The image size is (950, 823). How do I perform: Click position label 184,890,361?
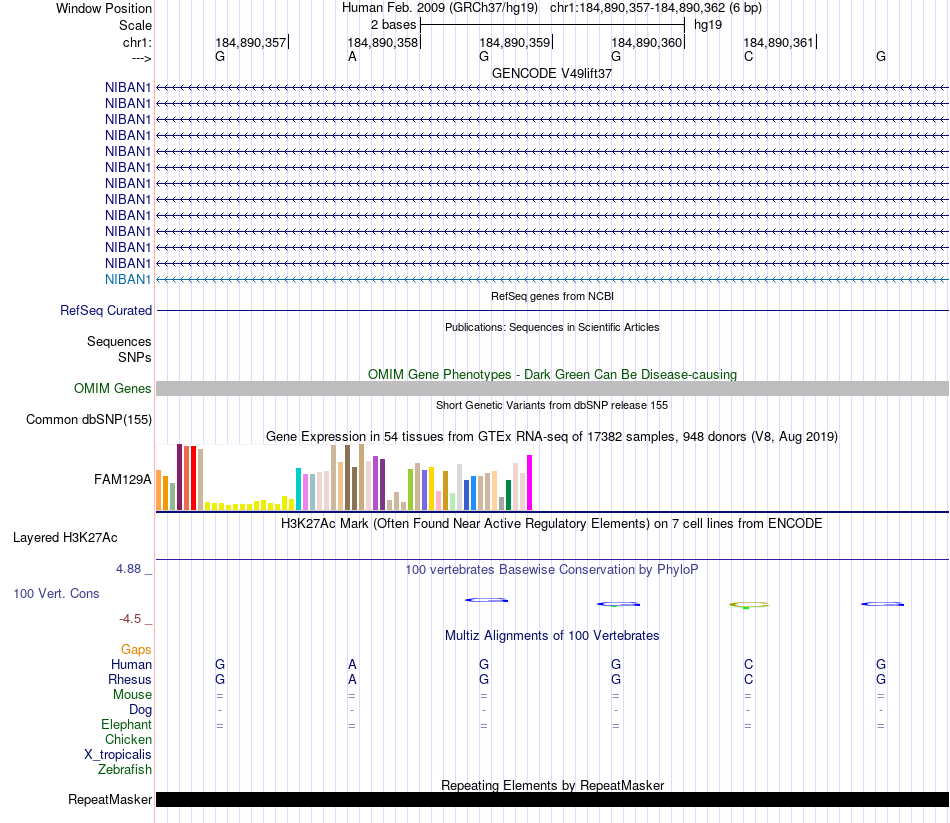779,42
